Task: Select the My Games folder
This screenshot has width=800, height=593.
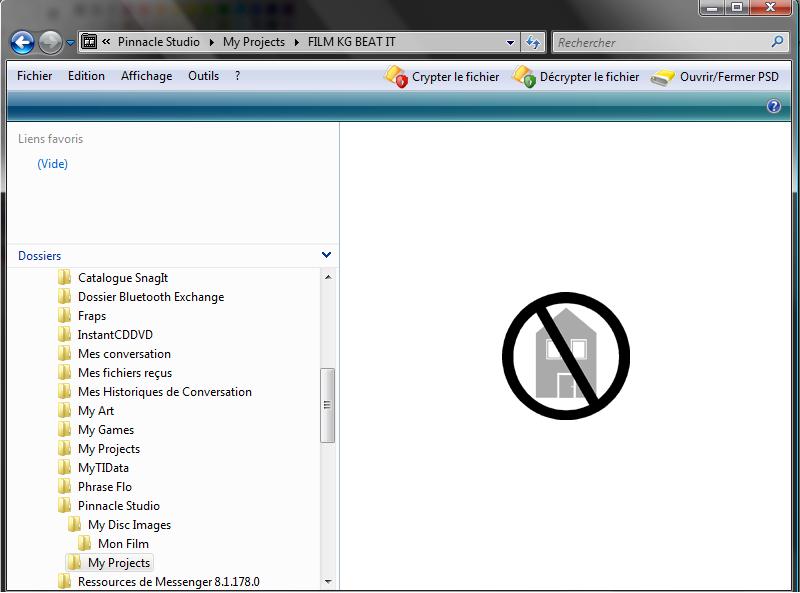Action: [x=106, y=430]
